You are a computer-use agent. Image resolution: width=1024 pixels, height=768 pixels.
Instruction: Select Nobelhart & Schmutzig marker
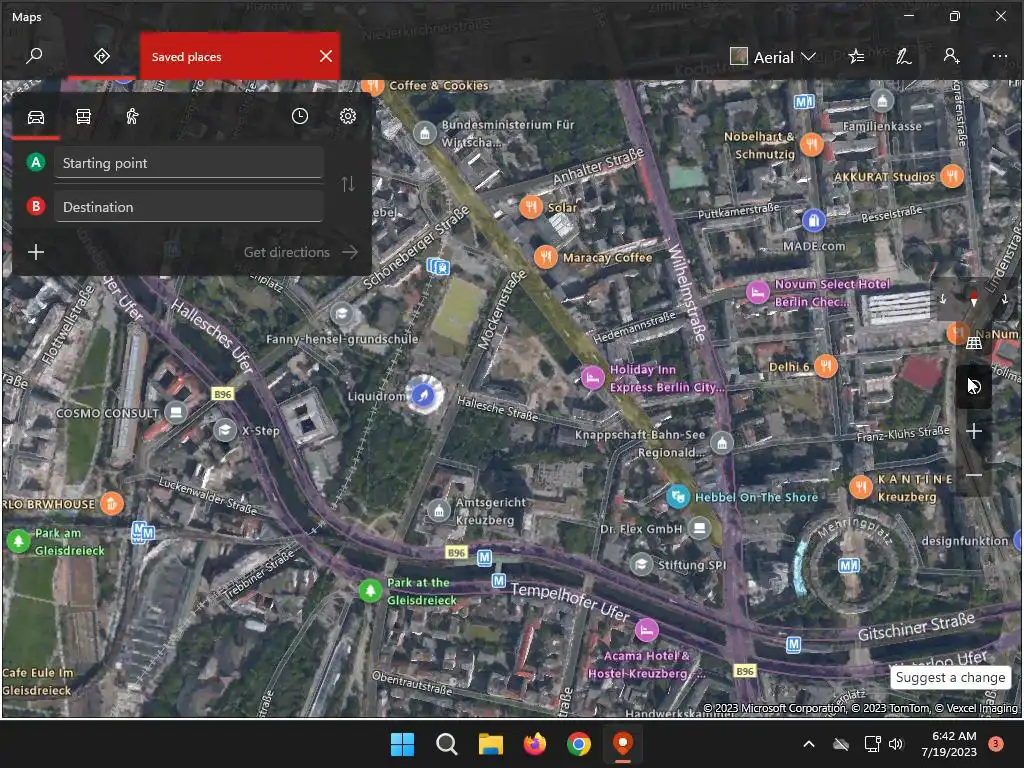[x=811, y=144]
